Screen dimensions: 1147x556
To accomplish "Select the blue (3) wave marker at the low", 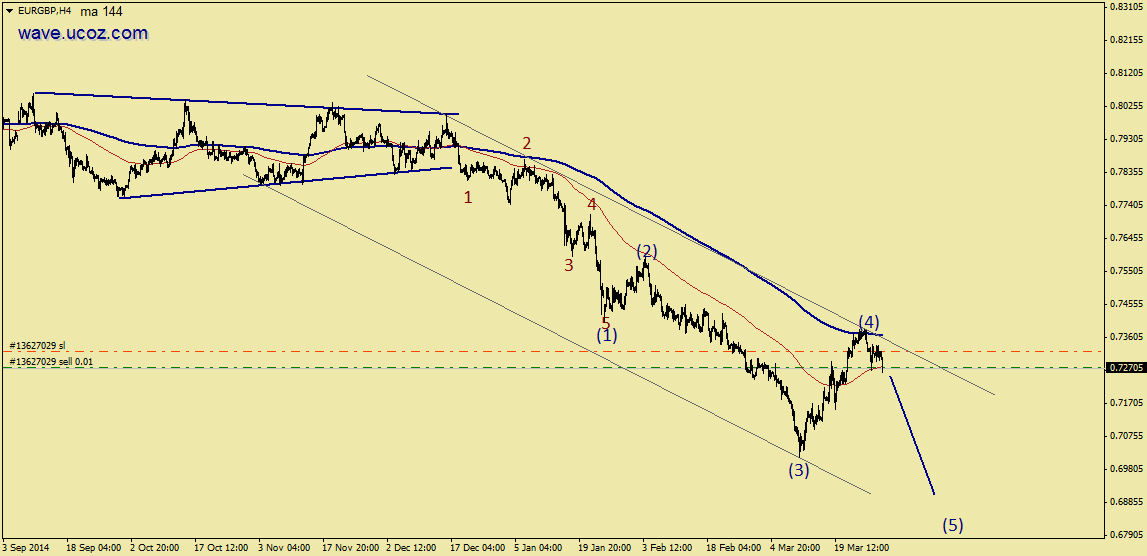I will click(798, 470).
